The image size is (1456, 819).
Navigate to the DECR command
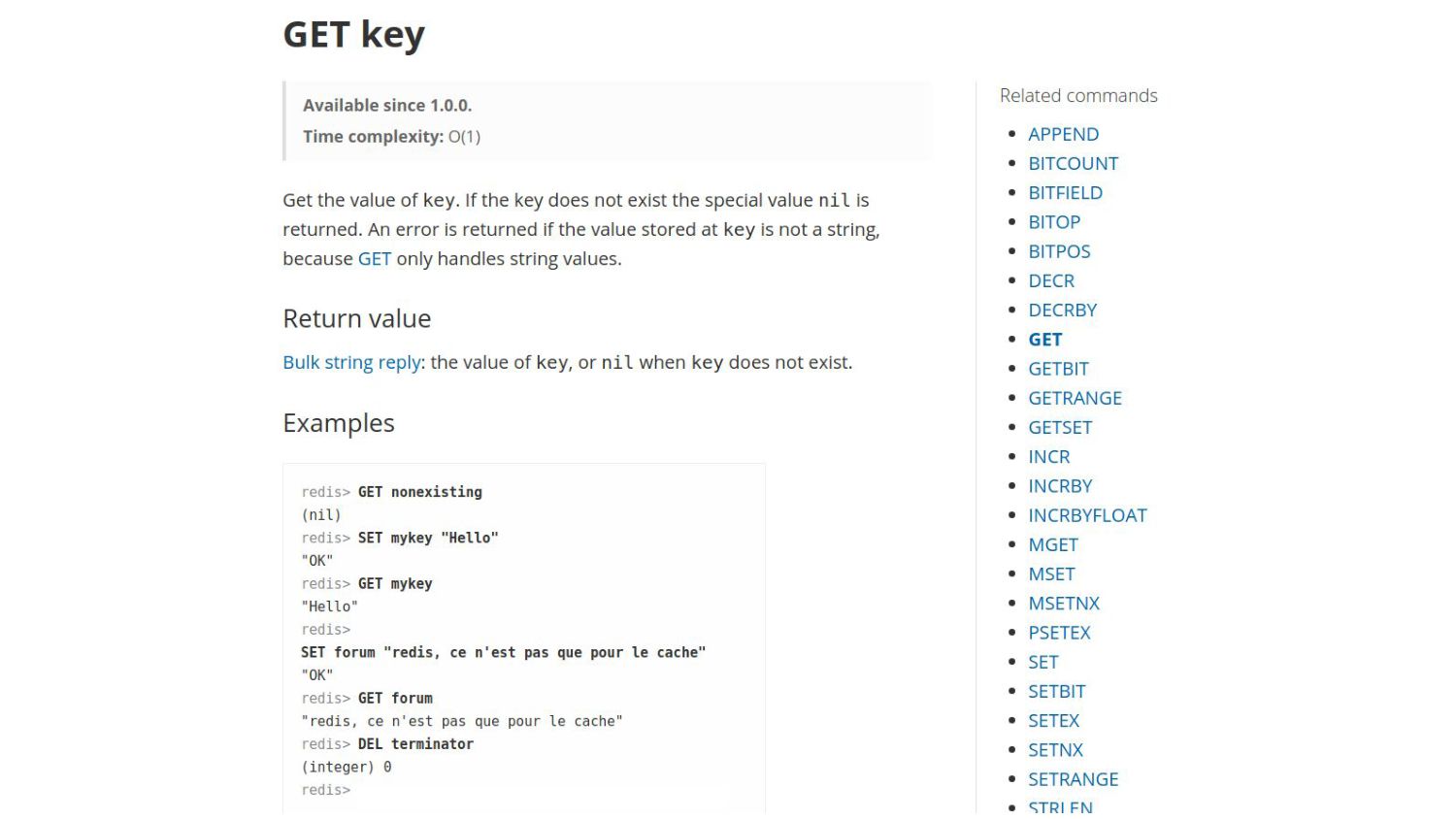click(1051, 280)
